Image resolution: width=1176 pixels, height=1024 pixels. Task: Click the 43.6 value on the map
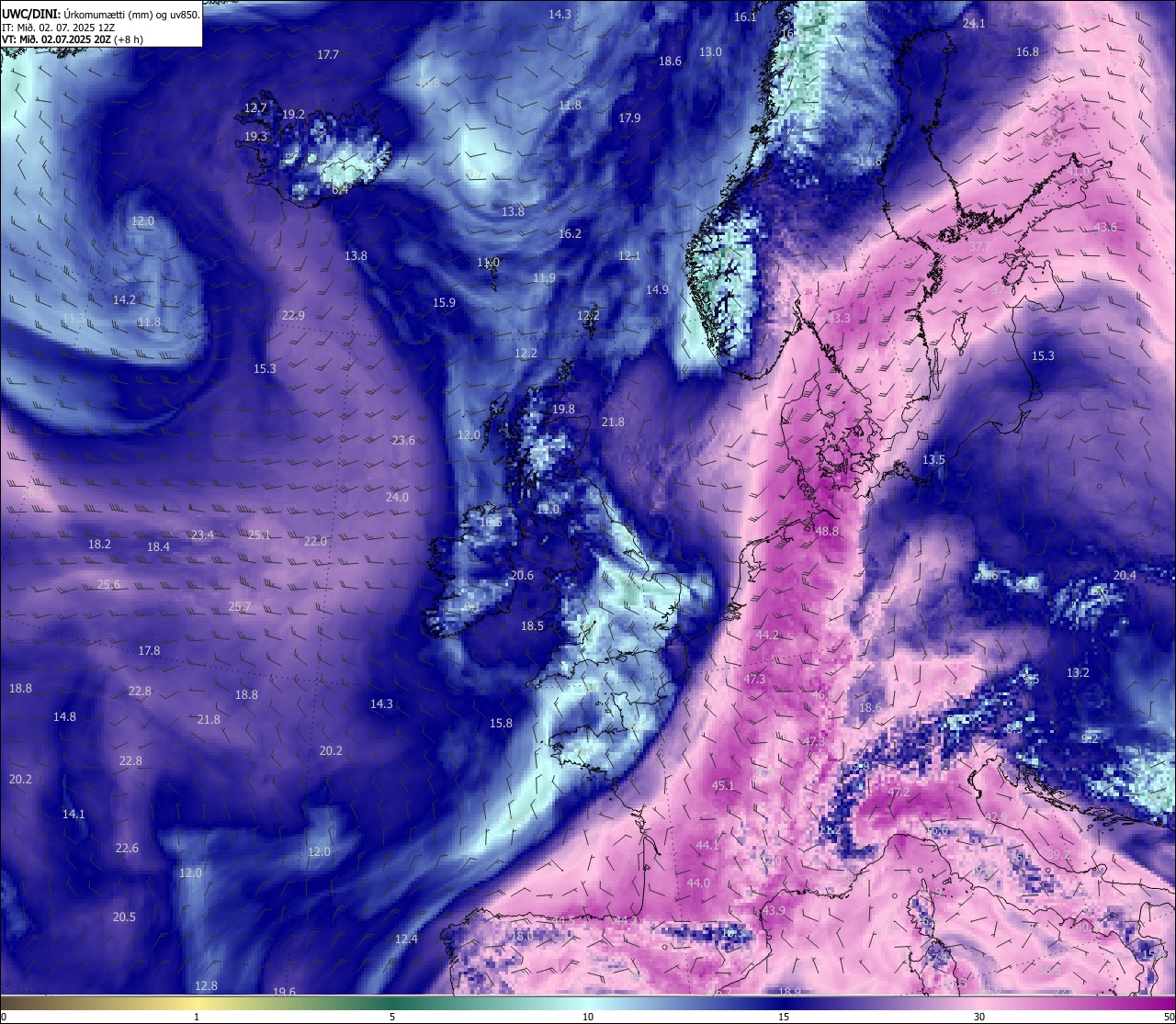pyautogui.click(x=1106, y=228)
